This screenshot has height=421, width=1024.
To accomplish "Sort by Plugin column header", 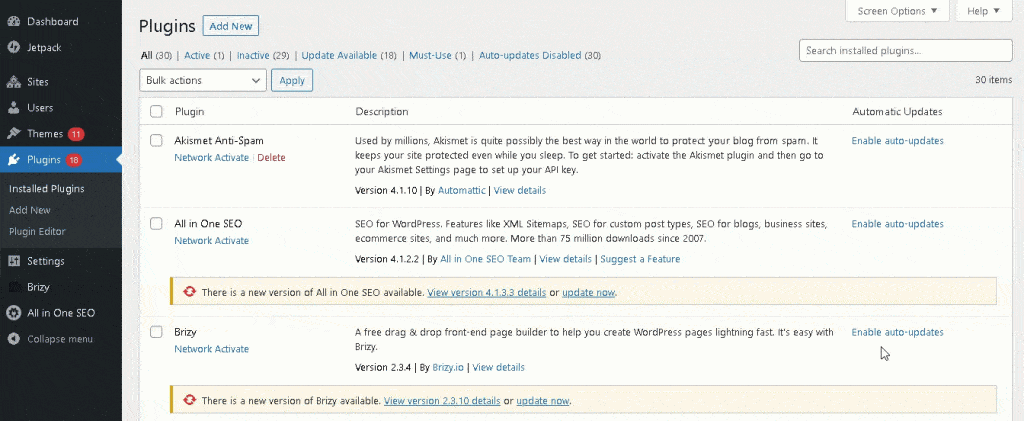I will coord(189,112).
